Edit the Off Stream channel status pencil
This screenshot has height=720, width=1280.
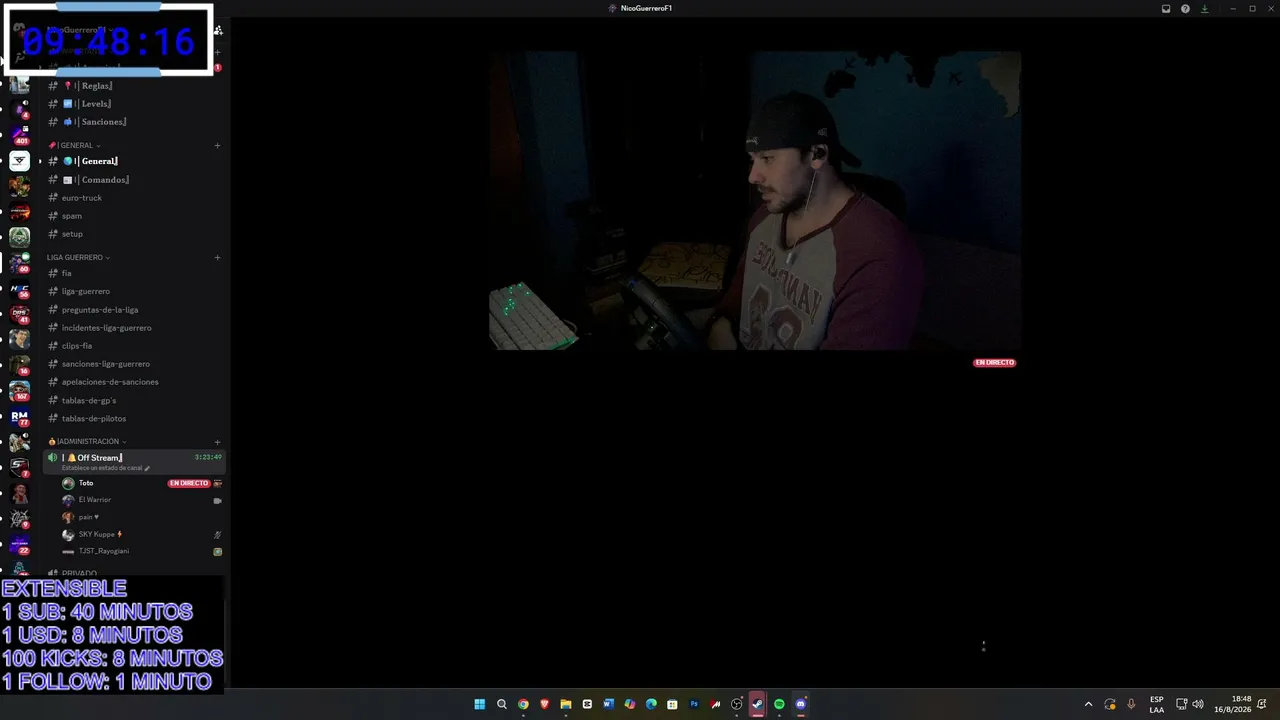click(147, 468)
